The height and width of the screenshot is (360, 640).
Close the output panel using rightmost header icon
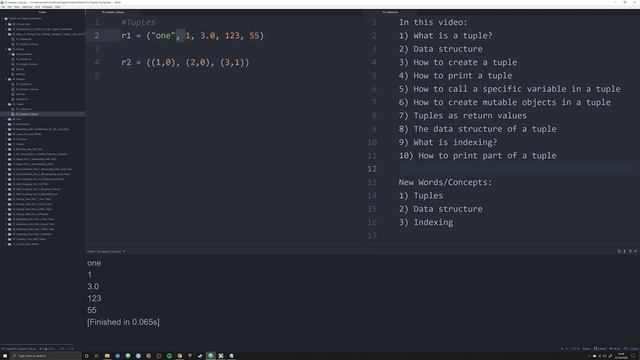[x=635, y=251]
